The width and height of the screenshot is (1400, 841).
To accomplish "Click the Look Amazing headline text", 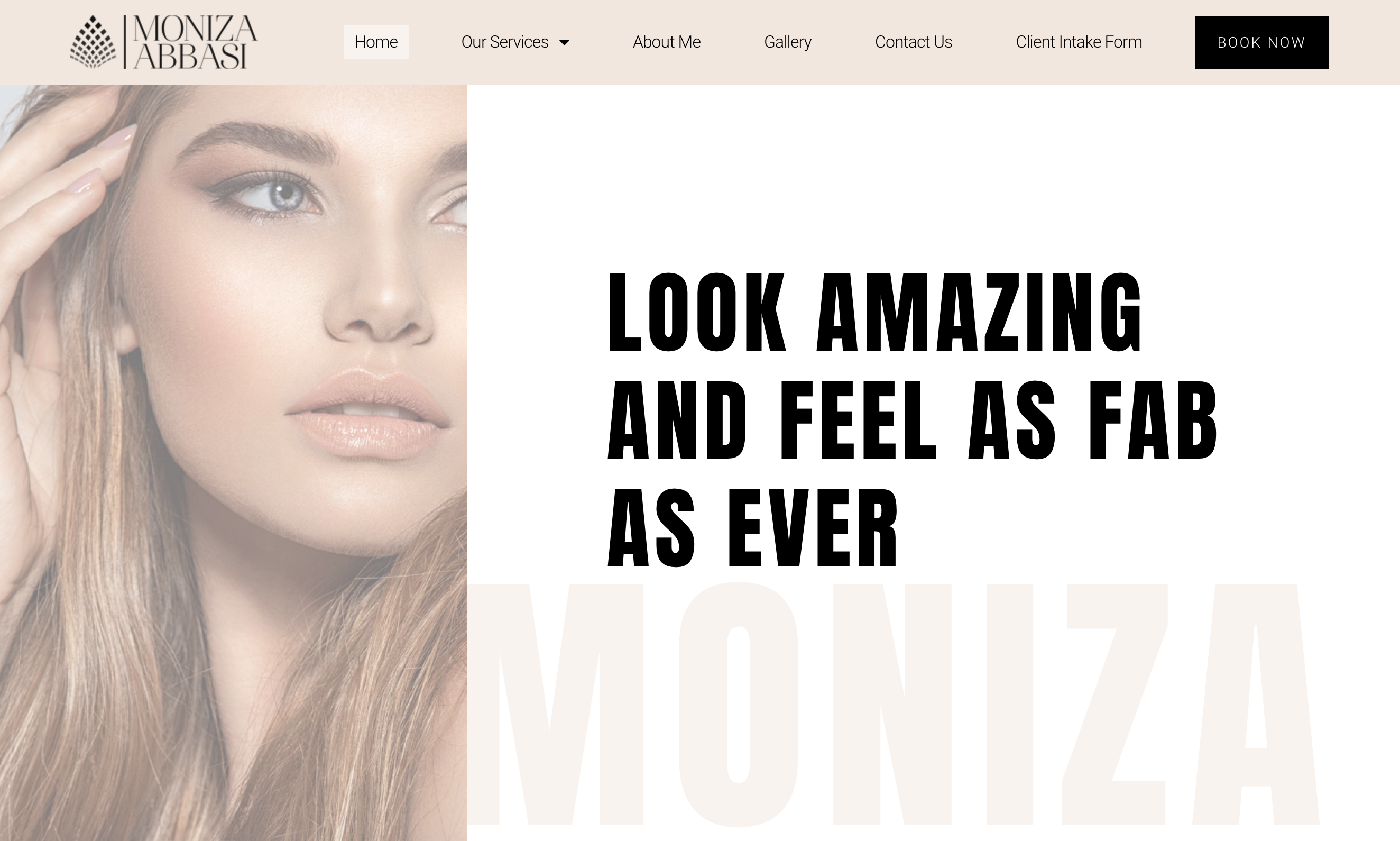I will [x=912, y=419].
